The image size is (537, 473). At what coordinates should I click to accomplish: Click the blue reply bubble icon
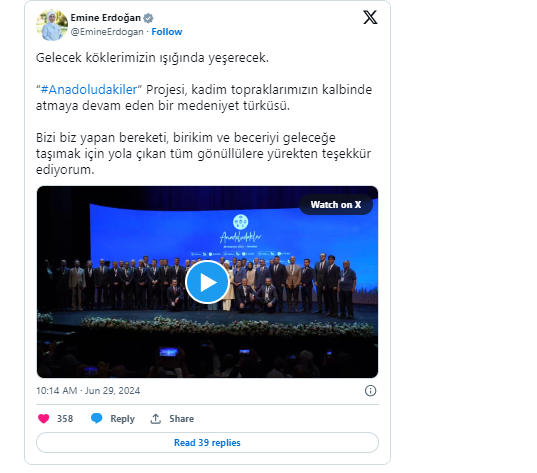point(97,419)
